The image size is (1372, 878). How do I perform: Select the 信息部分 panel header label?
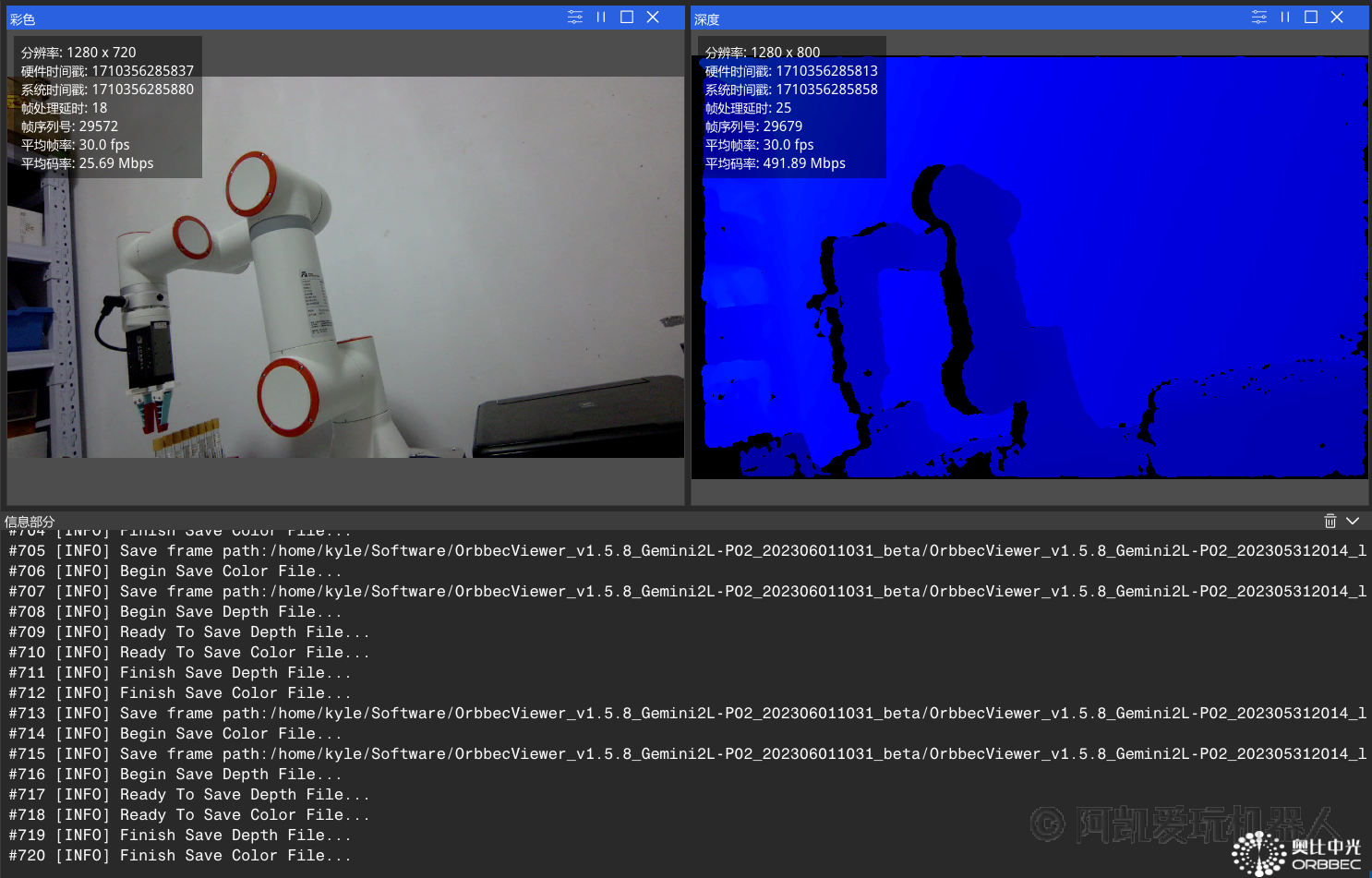[30, 522]
